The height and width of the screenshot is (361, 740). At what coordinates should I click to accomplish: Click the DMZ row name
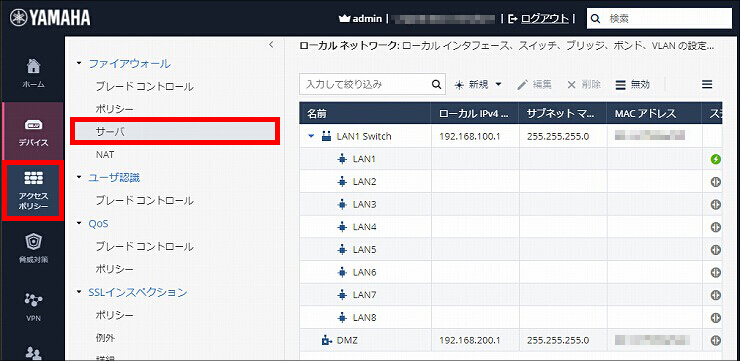(347, 340)
